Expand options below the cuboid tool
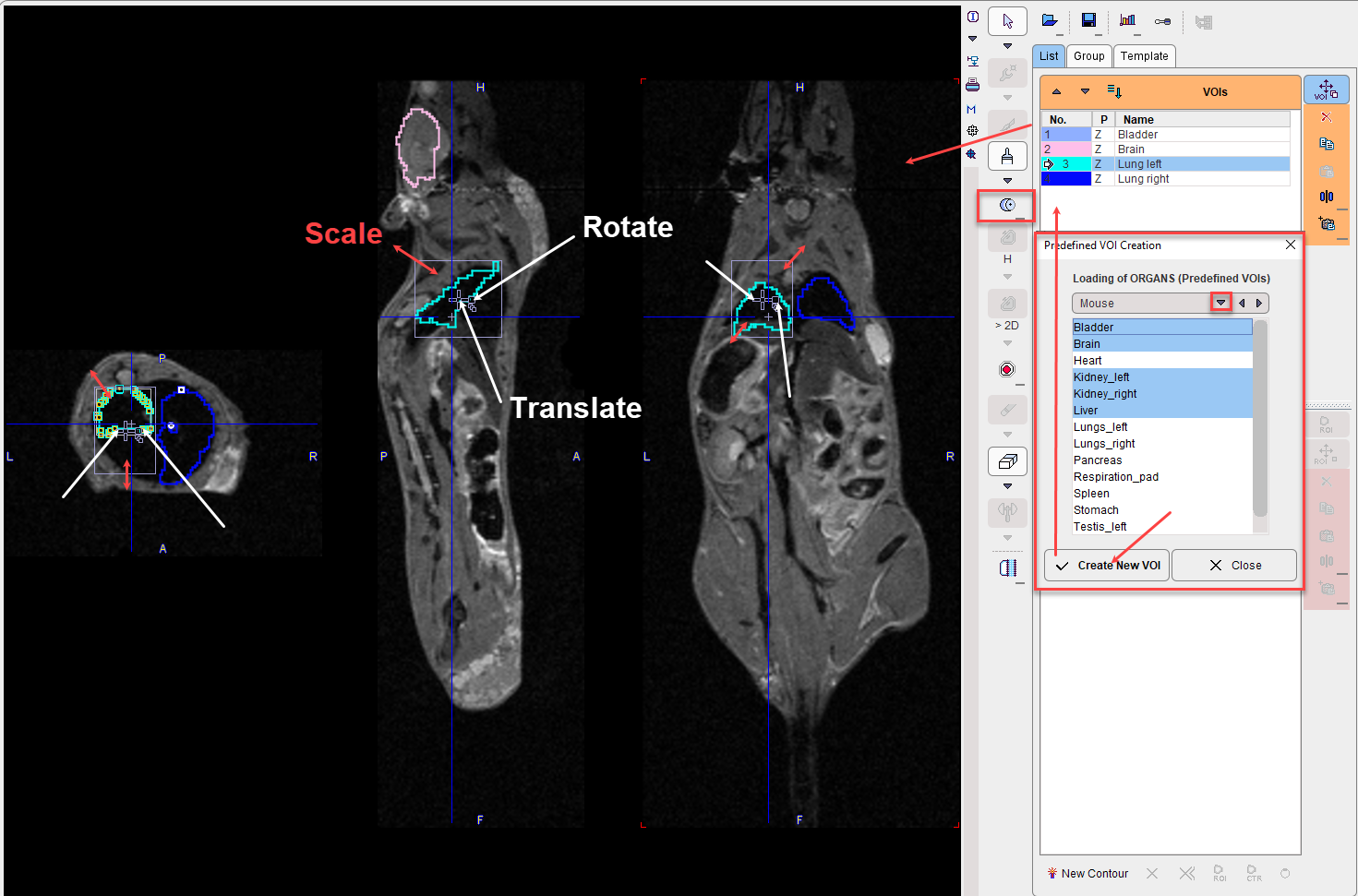The image size is (1358, 896). (1007, 485)
